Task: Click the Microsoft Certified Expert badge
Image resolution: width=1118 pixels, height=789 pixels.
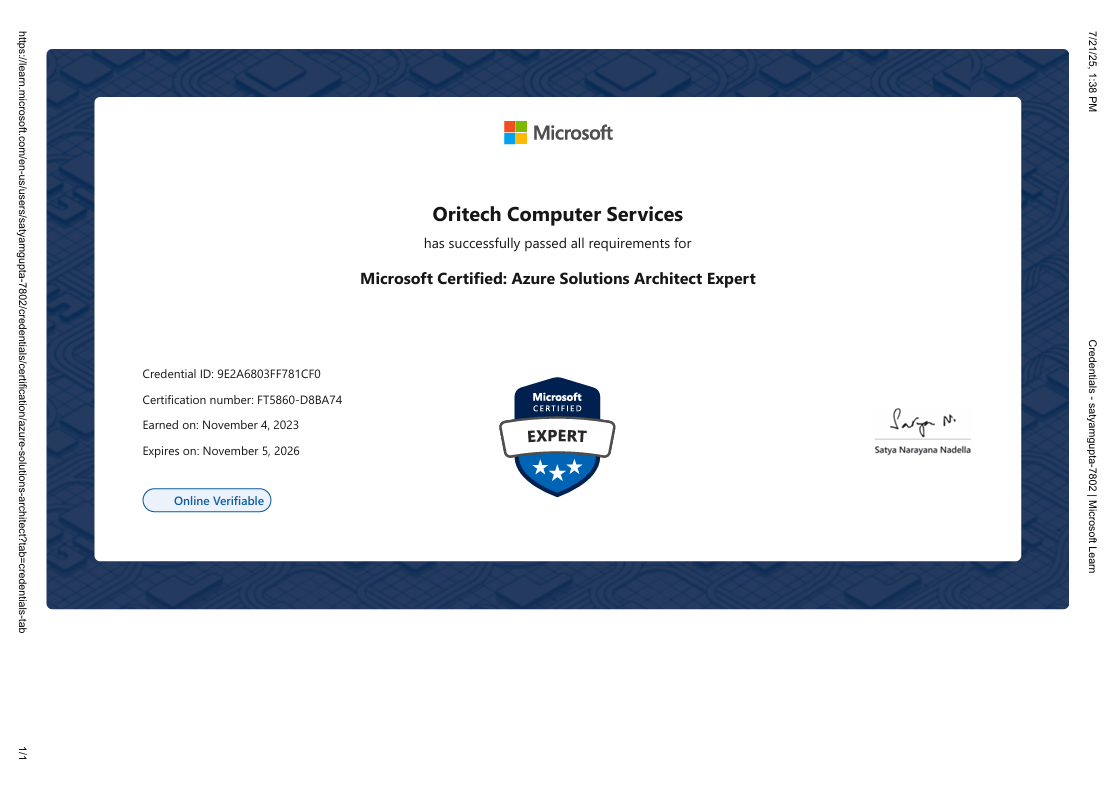Action: 557,436
